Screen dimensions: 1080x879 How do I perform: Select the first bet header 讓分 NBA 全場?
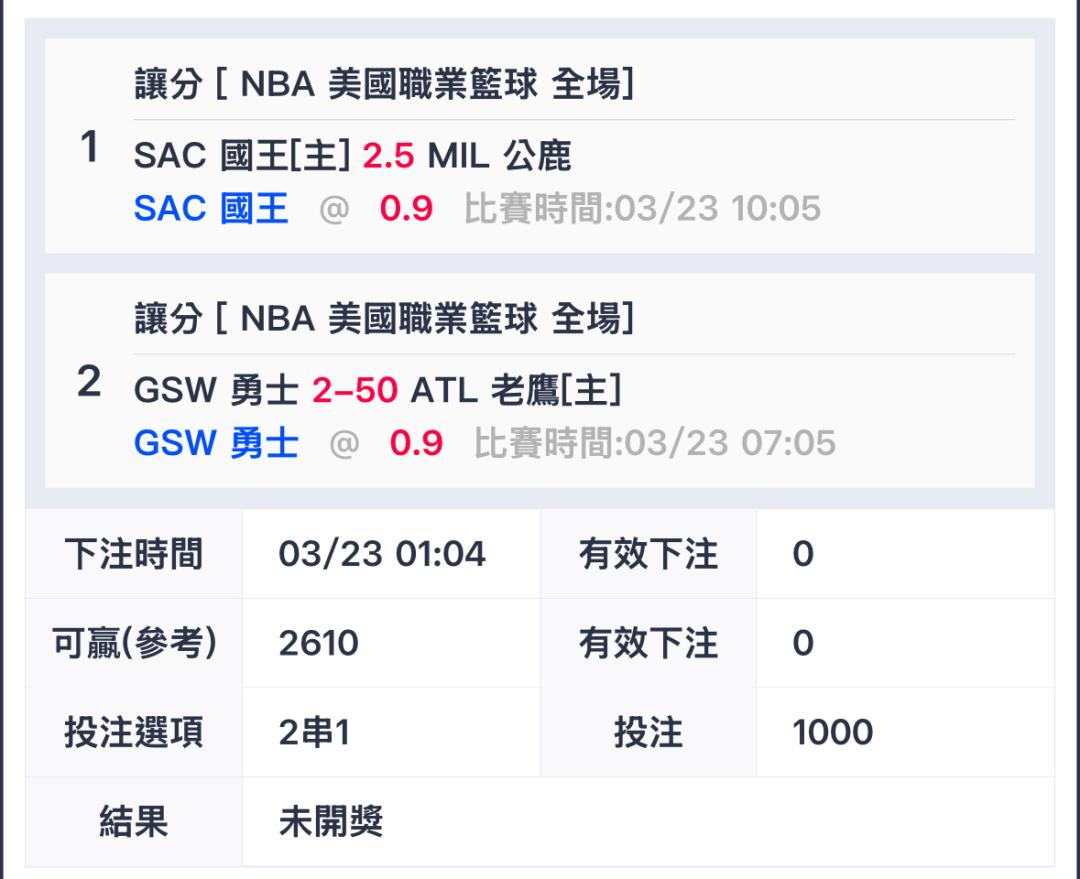pyautogui.click(x=384, y=84)
